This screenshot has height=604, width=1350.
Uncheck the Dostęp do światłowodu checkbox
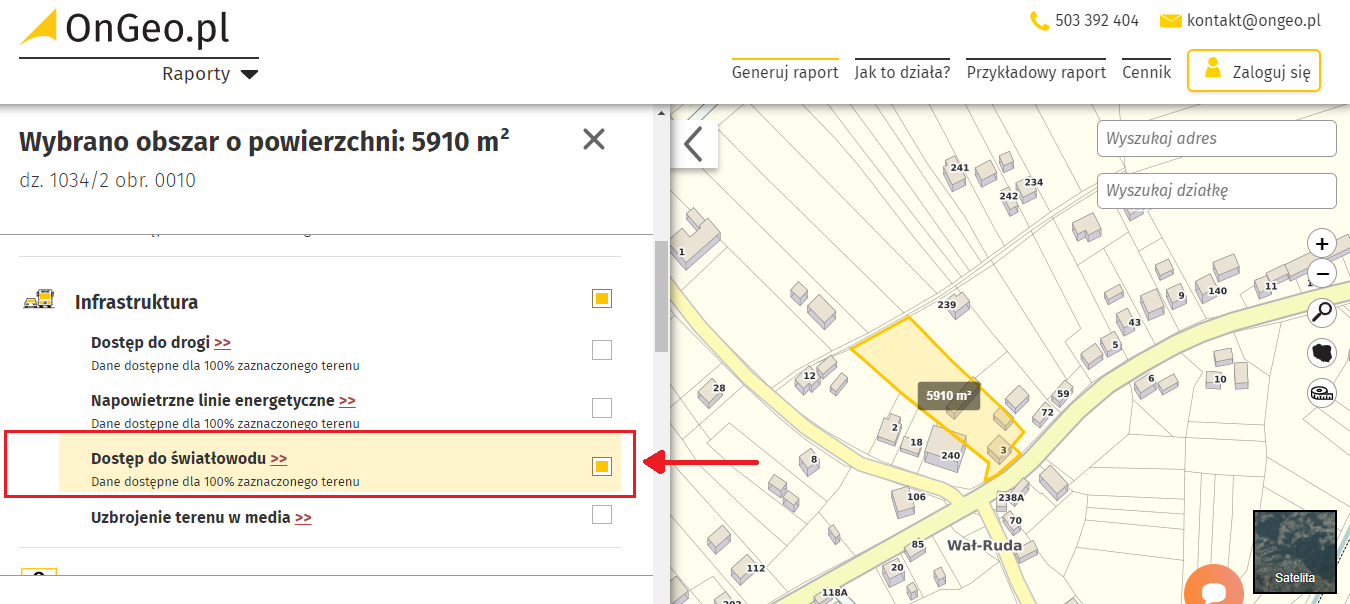(601, 466)
